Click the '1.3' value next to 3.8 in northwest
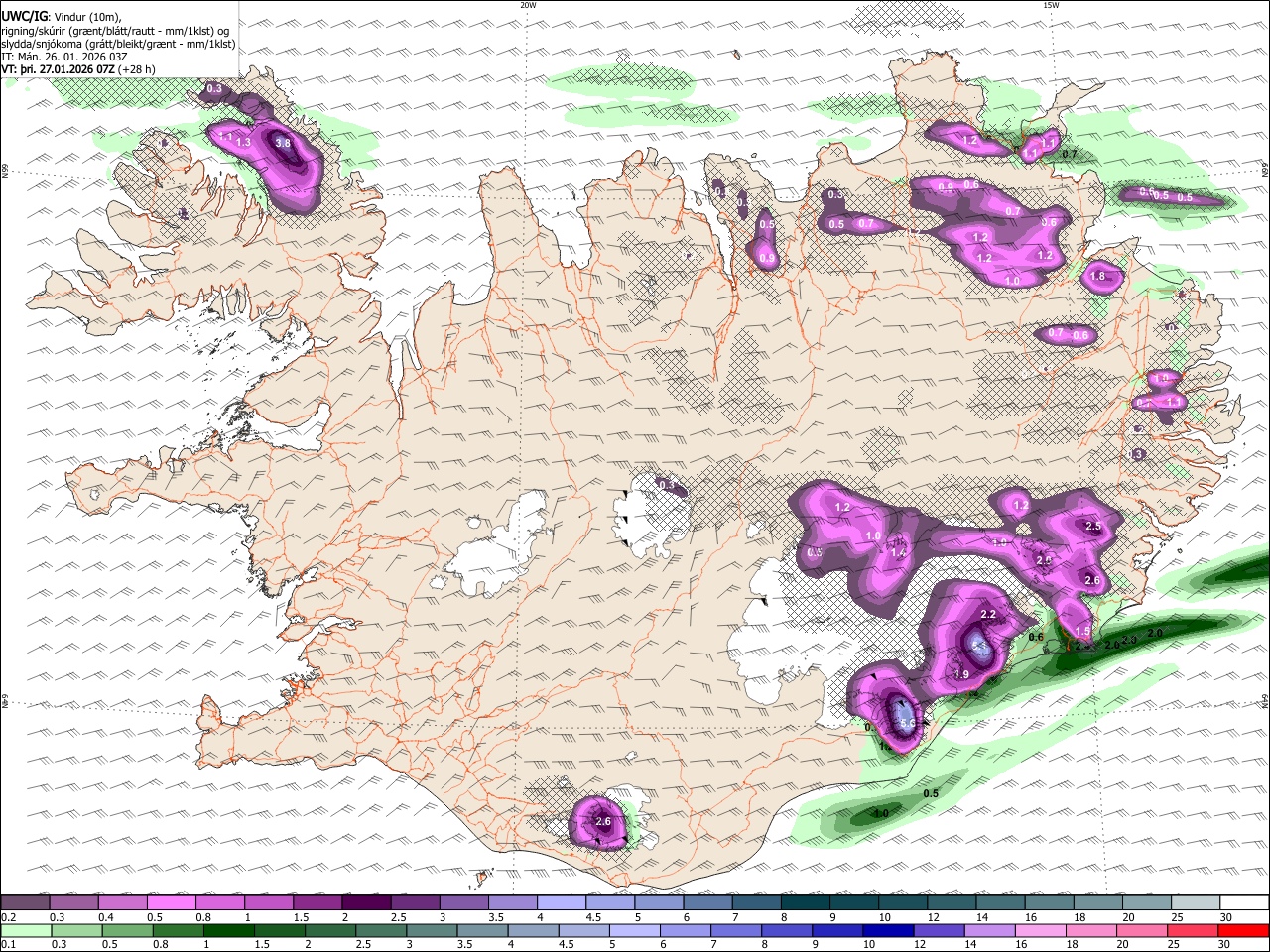Viewport: 1270px width, 952px height. tap(243, 143)
